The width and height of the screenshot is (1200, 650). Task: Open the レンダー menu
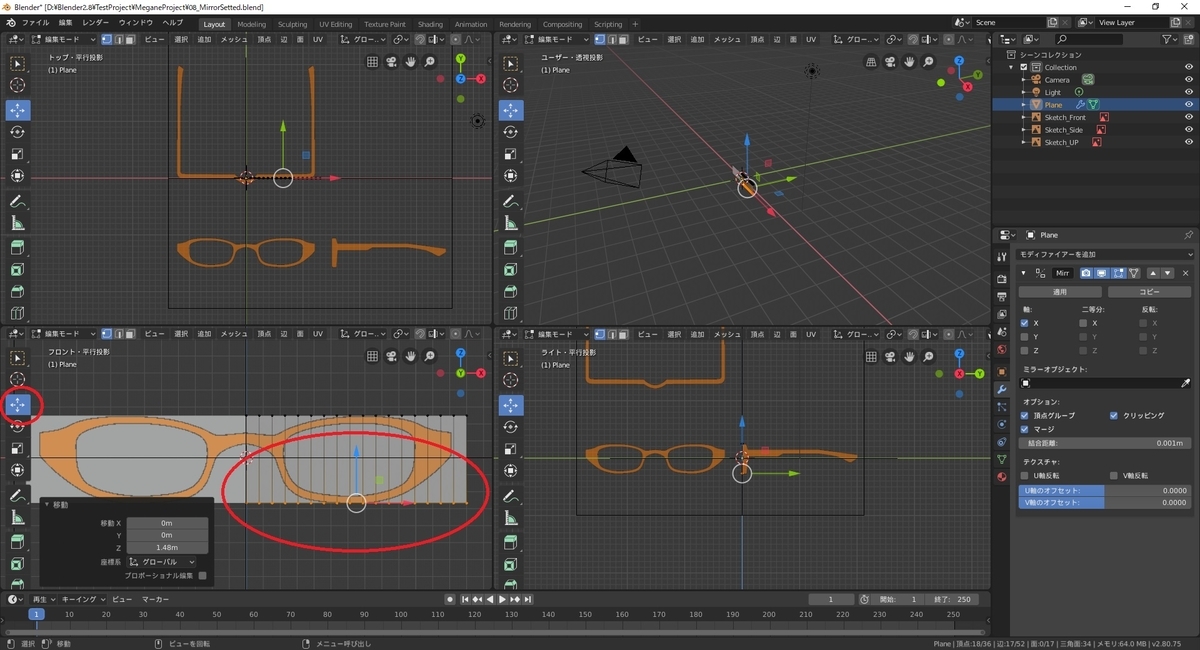pos(96,22)
